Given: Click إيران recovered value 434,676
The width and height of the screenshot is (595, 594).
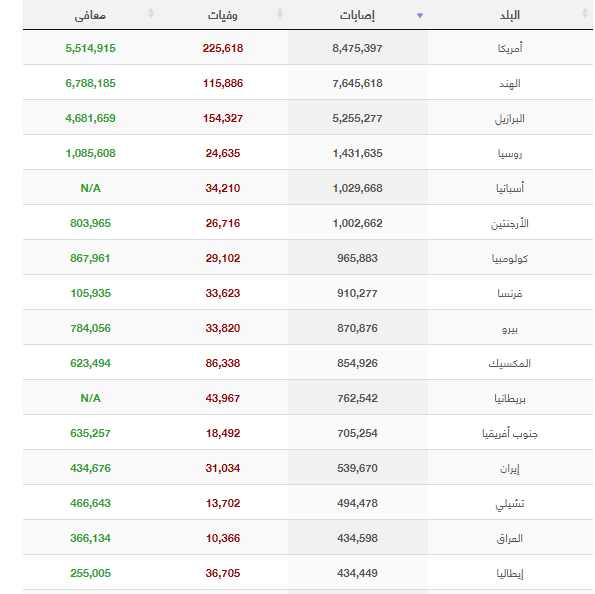Looking at the screenshot, I should pos(90,468).
